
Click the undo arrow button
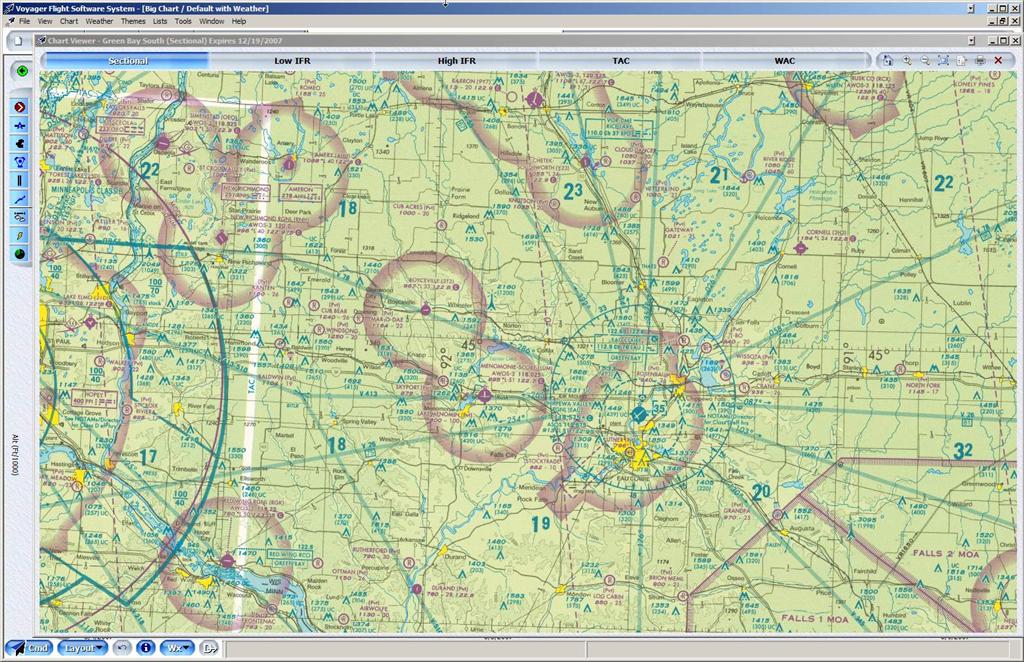[121, 648]
